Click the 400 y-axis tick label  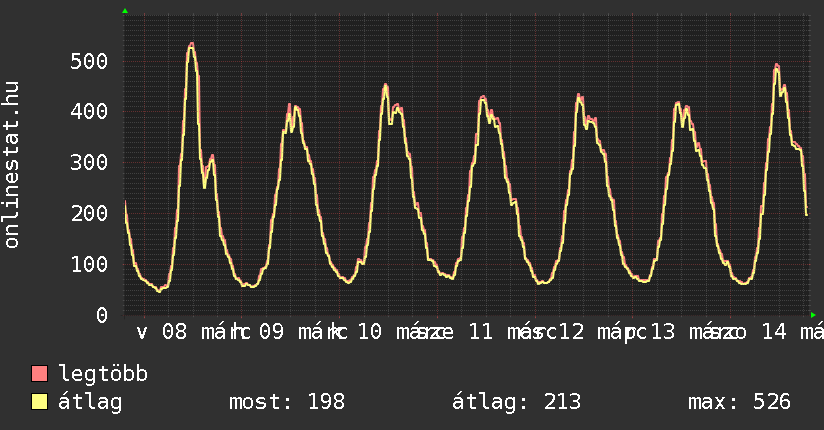(89, 112)
